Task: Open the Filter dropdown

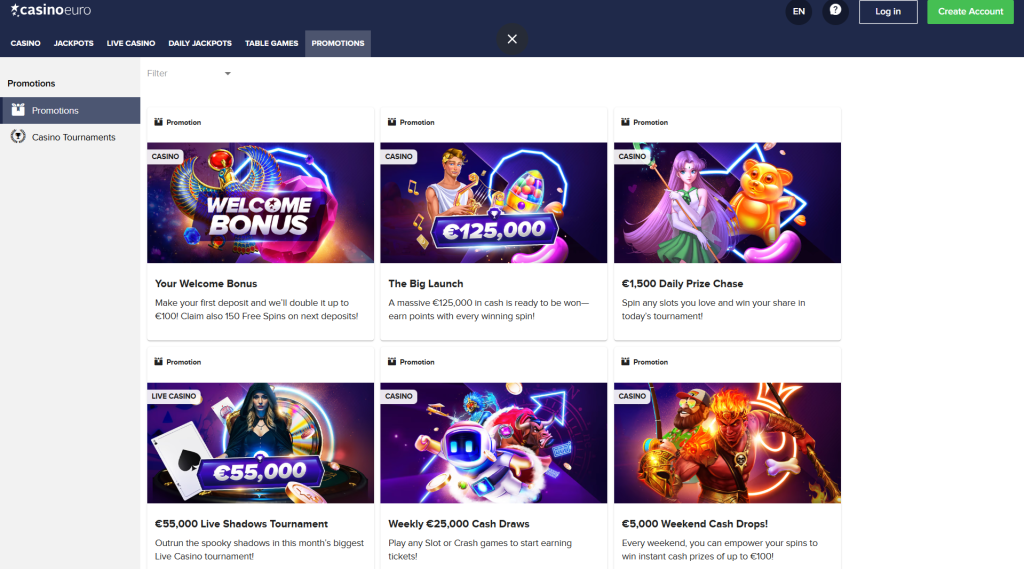Action: (x=188, y=73)
